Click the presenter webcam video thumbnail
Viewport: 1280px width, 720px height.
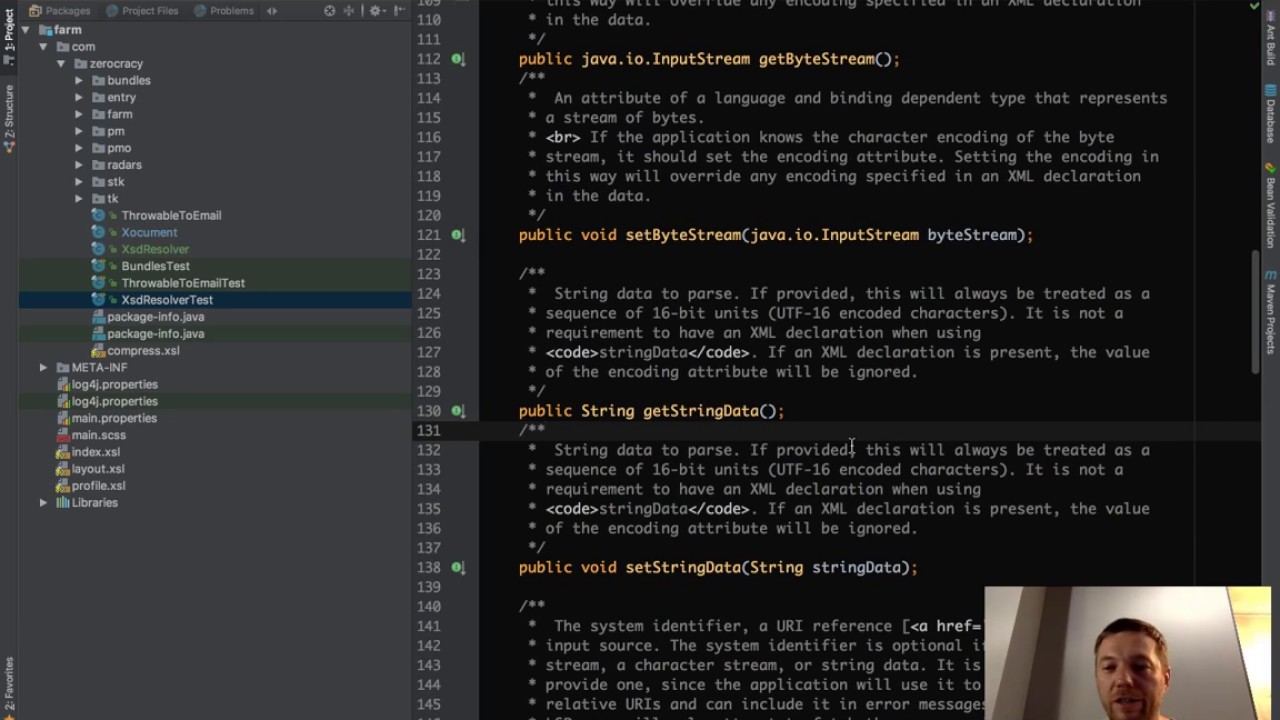1127,653
